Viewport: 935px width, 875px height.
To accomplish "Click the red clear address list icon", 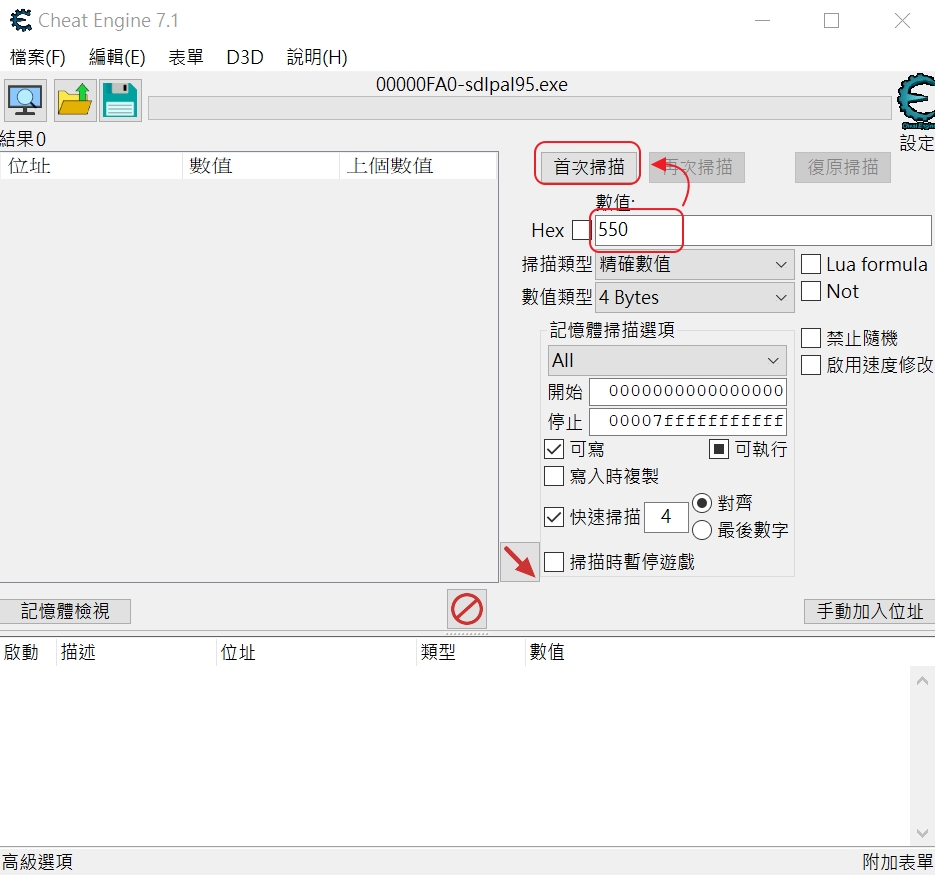I will coord(467,609).
